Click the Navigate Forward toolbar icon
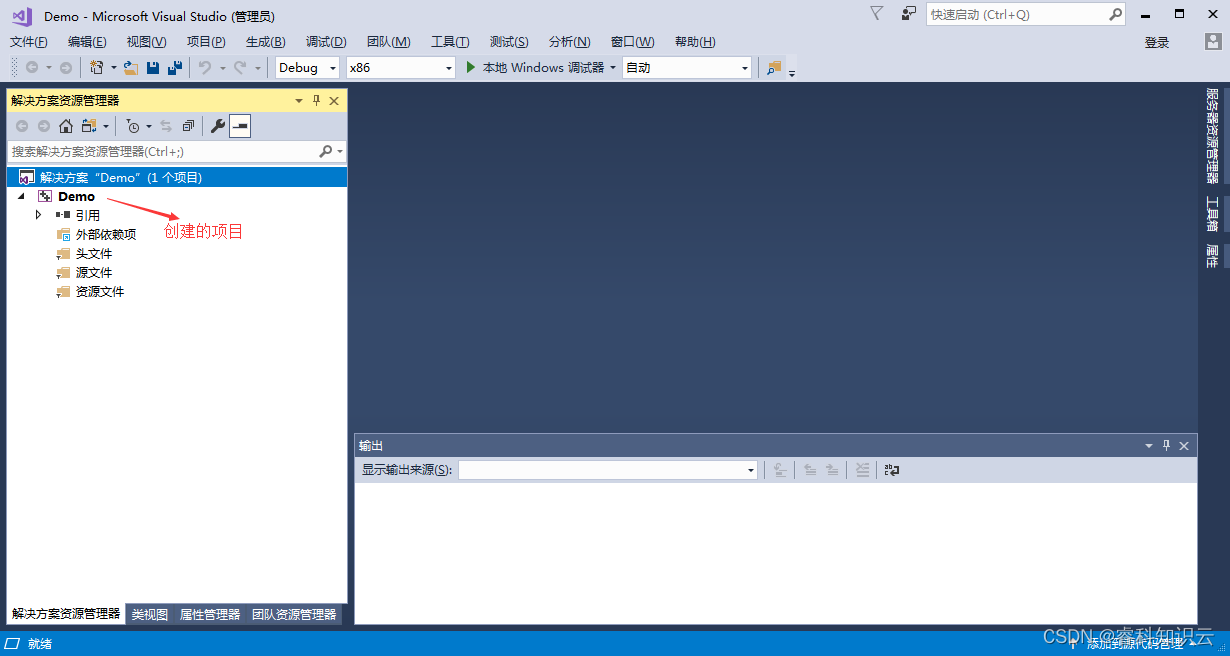The image size is (1230, 656). [66, 67]
